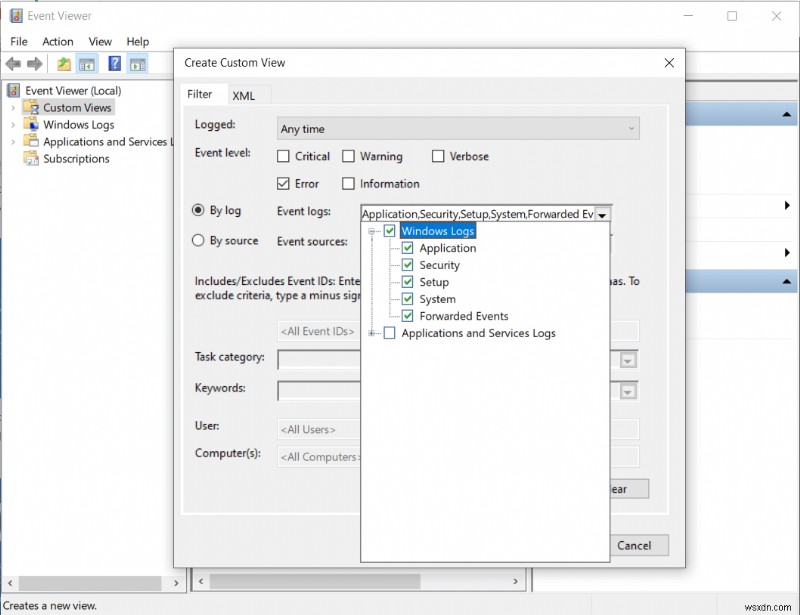Image resolution: width=800 pixels, height=615 pixels.
Task: Open Help using the blue question mark icon
Action: click(115, 64)
